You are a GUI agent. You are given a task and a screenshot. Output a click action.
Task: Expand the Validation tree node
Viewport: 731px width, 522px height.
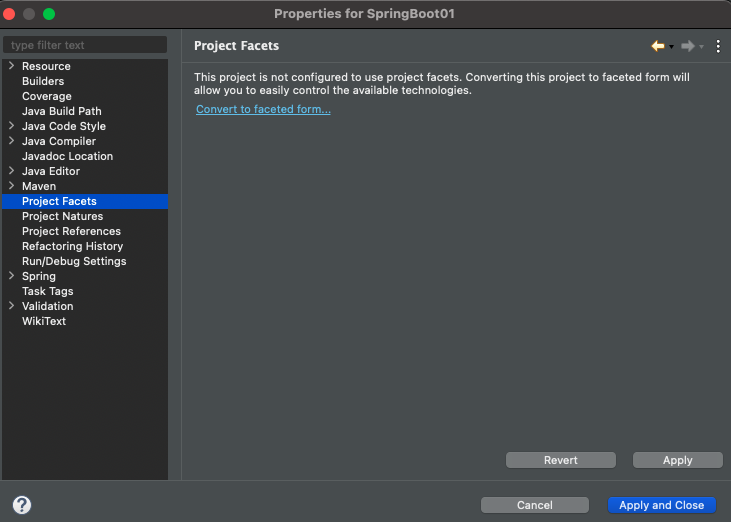[12, 306]
